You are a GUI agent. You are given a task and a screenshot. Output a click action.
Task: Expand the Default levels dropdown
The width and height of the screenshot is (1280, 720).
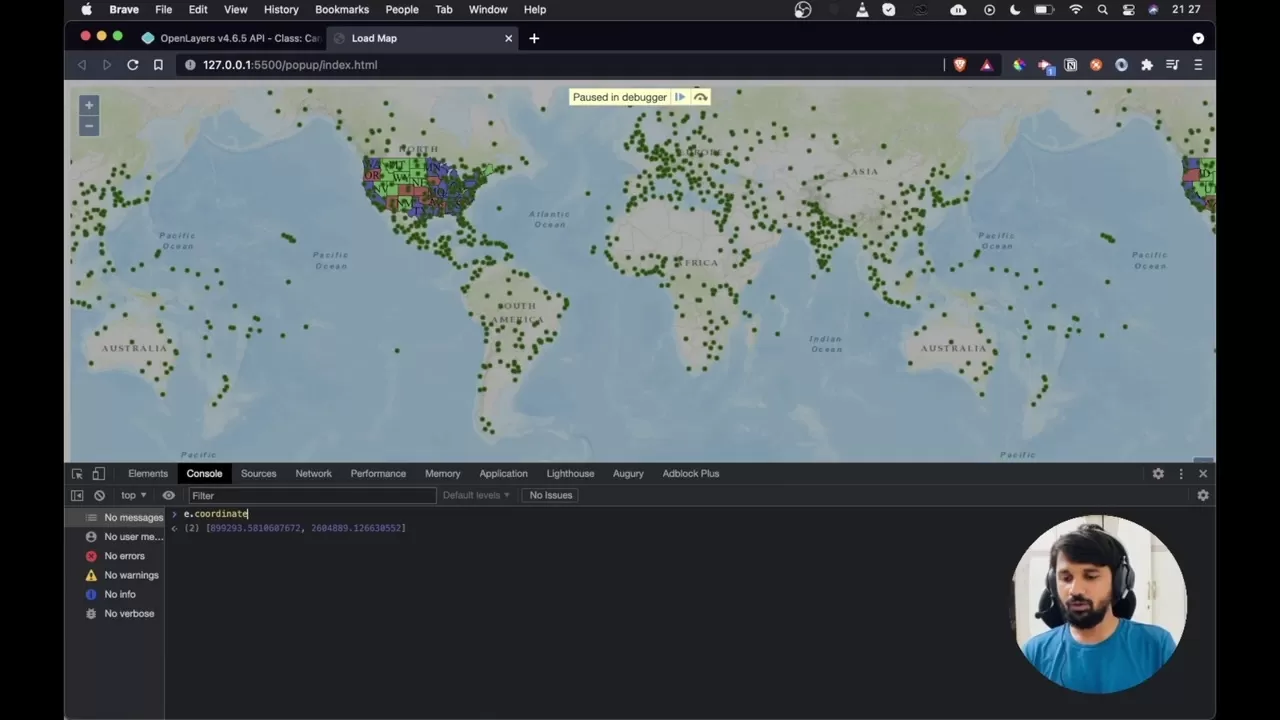tap(476, 496)
